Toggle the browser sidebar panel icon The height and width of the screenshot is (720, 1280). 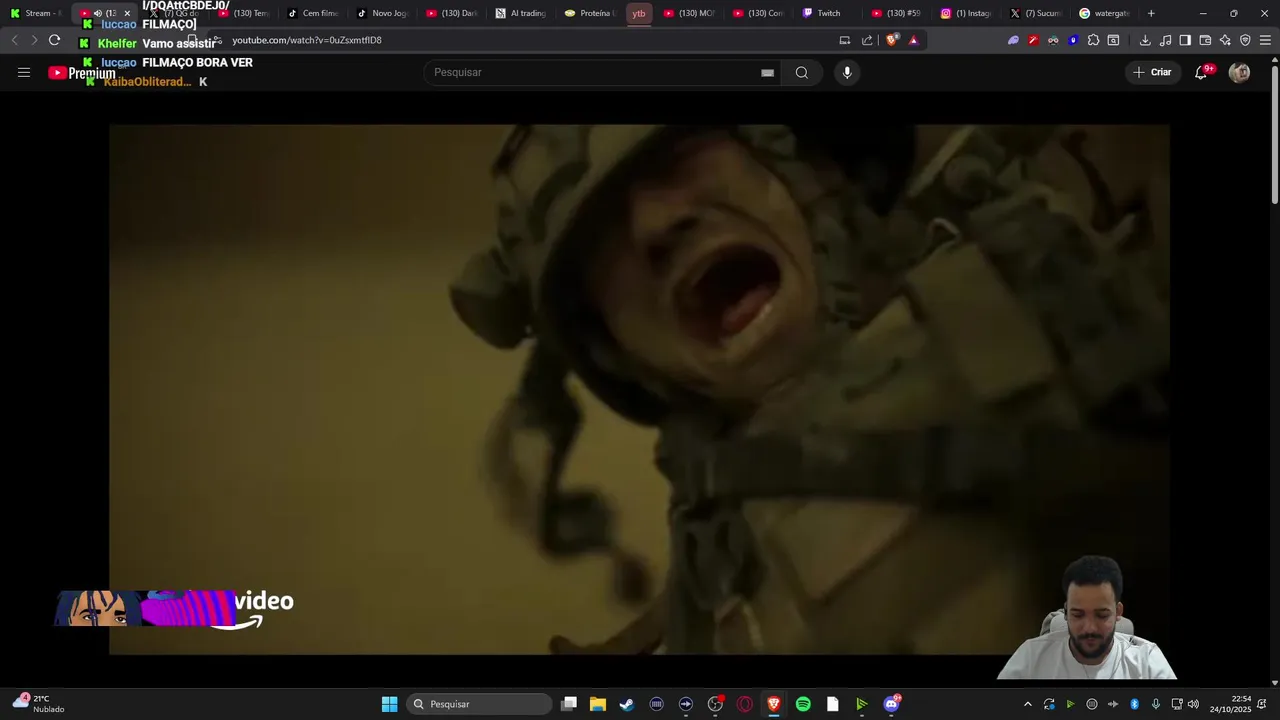pyautogui.click(x=1185, y=40)
